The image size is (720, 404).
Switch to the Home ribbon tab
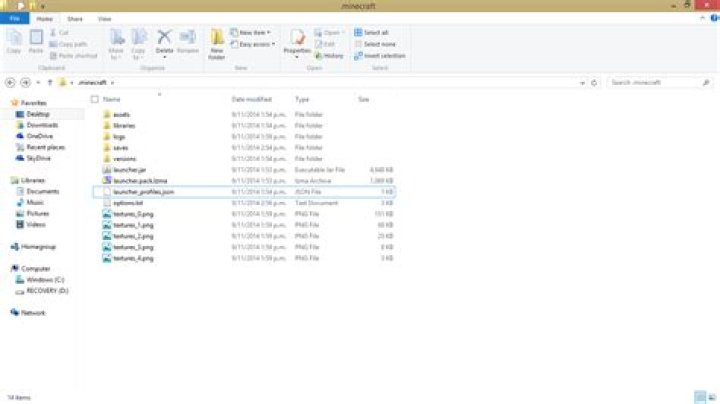45,19
